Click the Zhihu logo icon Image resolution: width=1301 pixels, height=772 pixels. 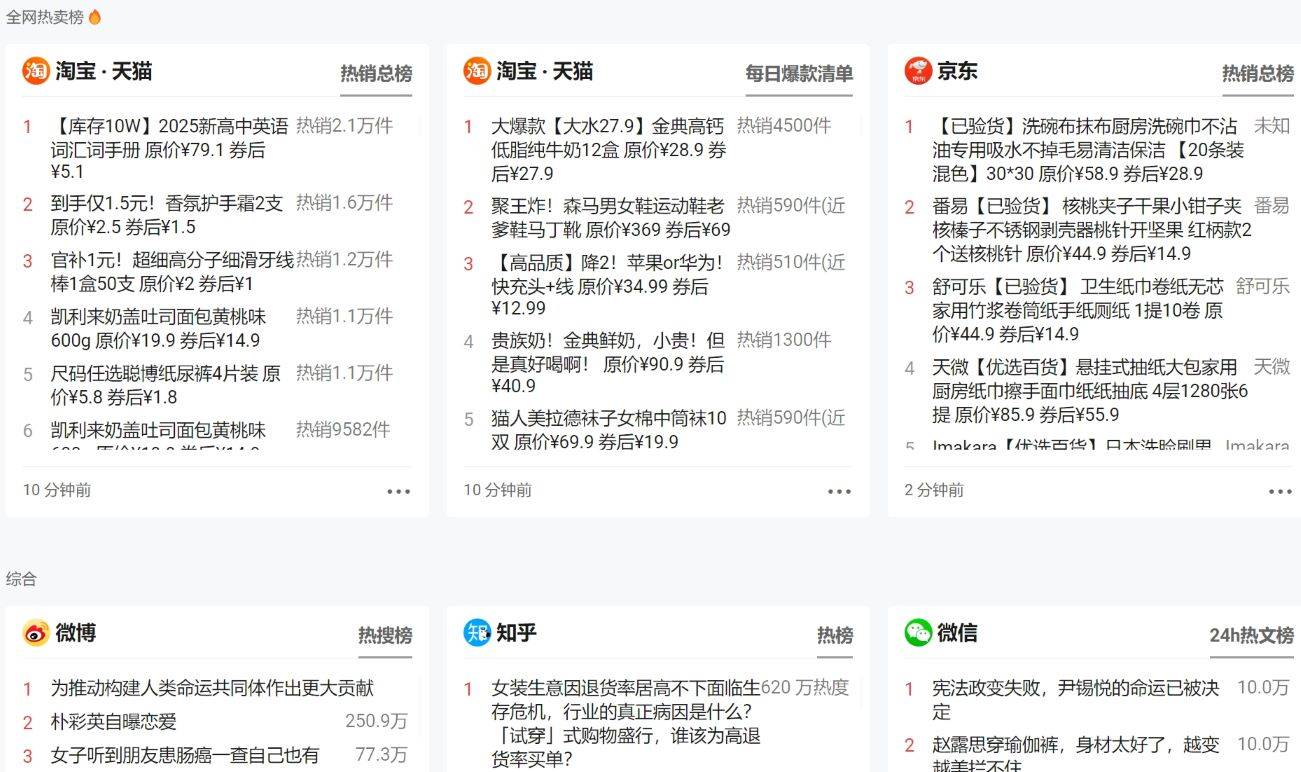point(477,633)
